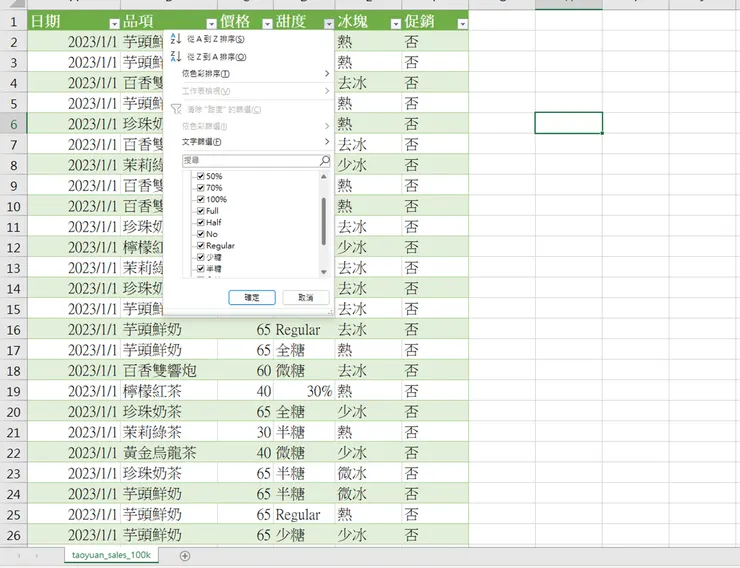The width and height of the screenshot is (740, 568).
Task: Select the 促銷 否 cell in row 12
Action: pos(435,247)
